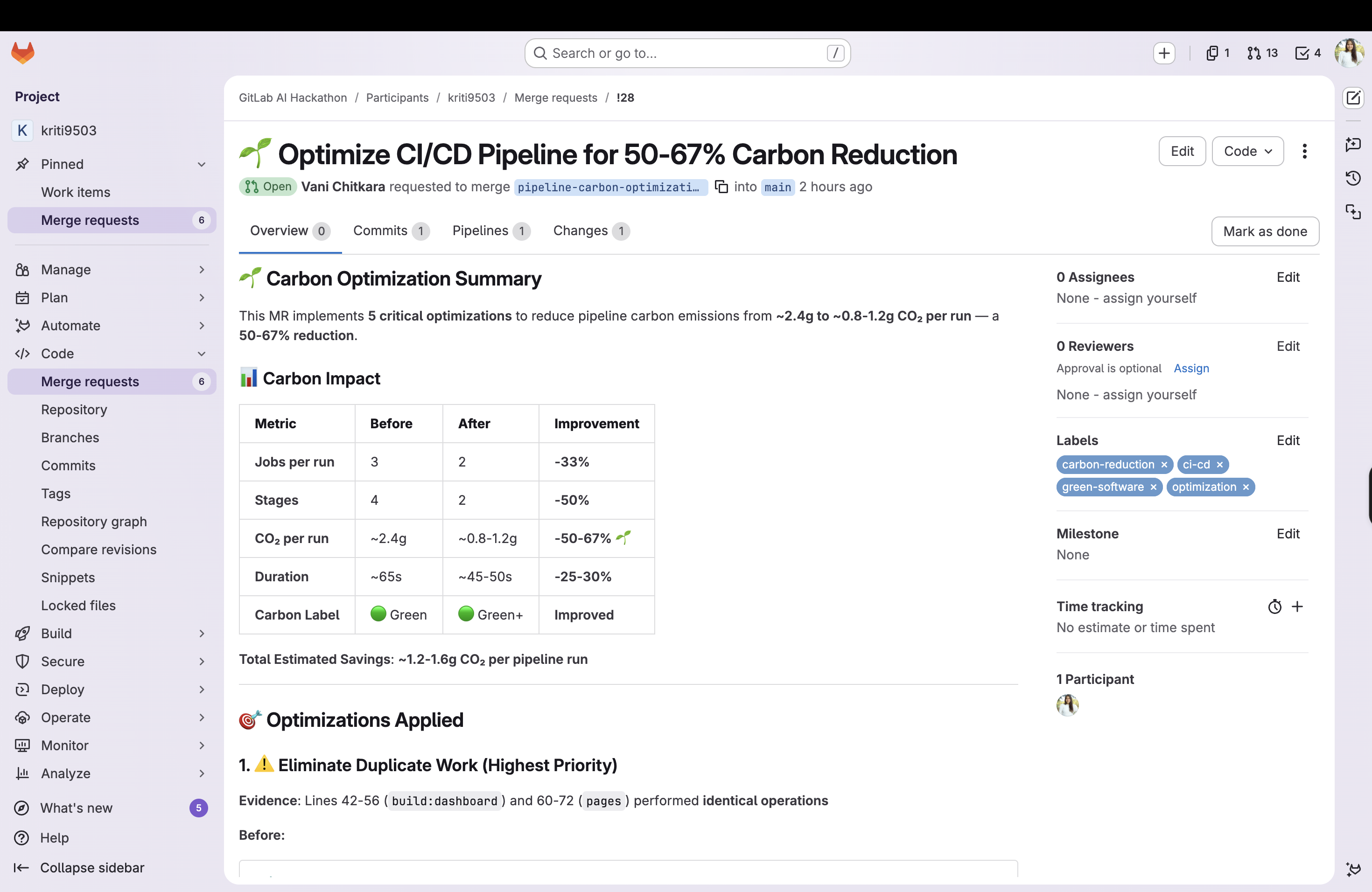Open merge request actions kebab menu
1372x892 pixels.
pos(1304,152)
